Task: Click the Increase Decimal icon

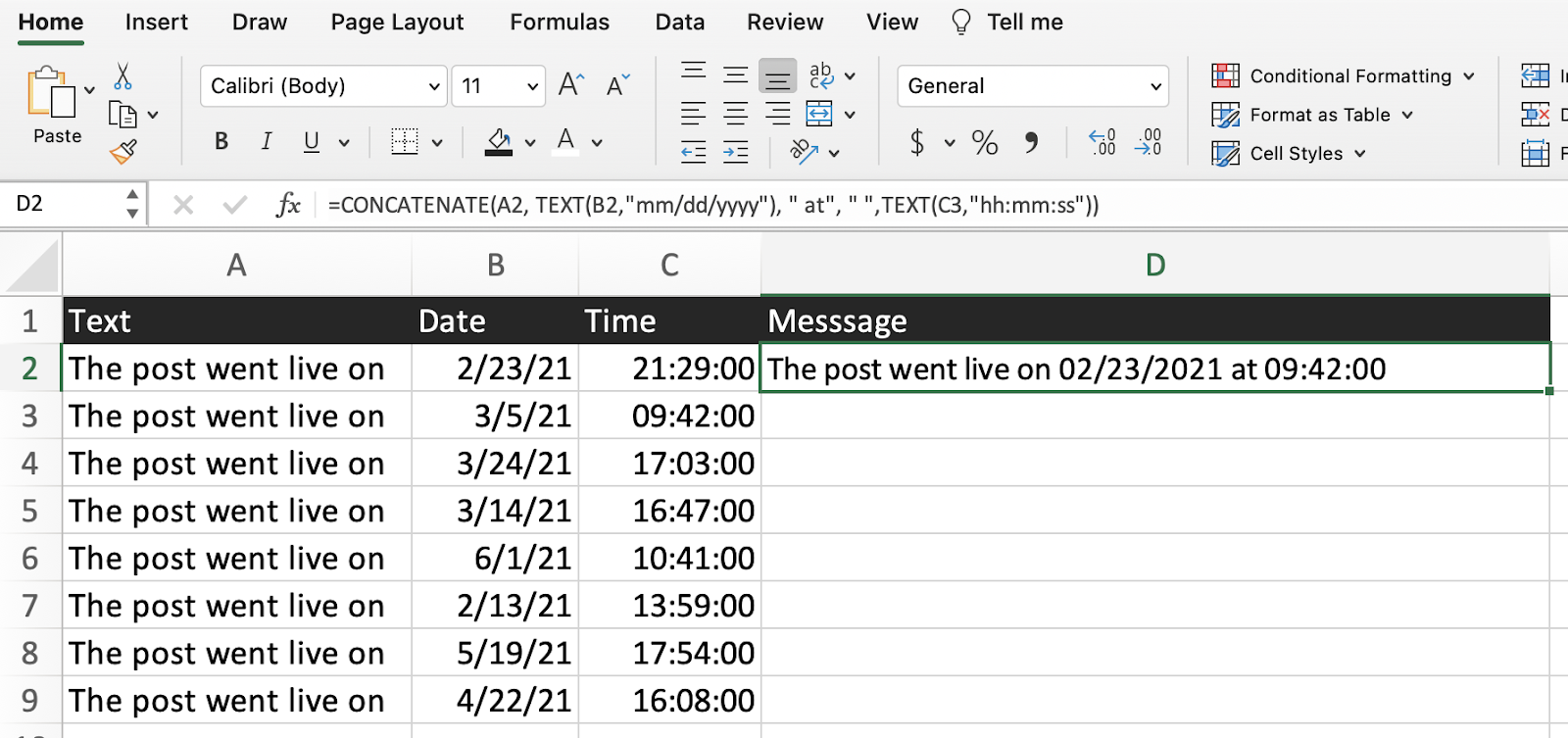Action: coord(1103,143)
